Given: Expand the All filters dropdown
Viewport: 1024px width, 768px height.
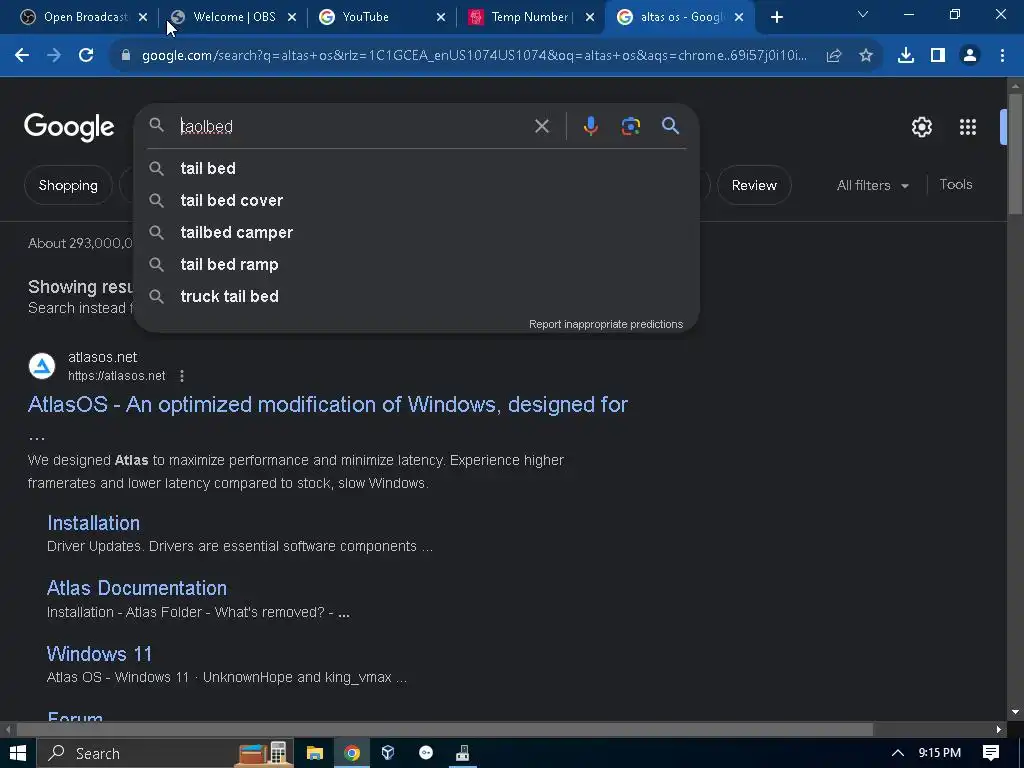Looking at the screenshot, I should pyautogui.click(x=872, y=185).
